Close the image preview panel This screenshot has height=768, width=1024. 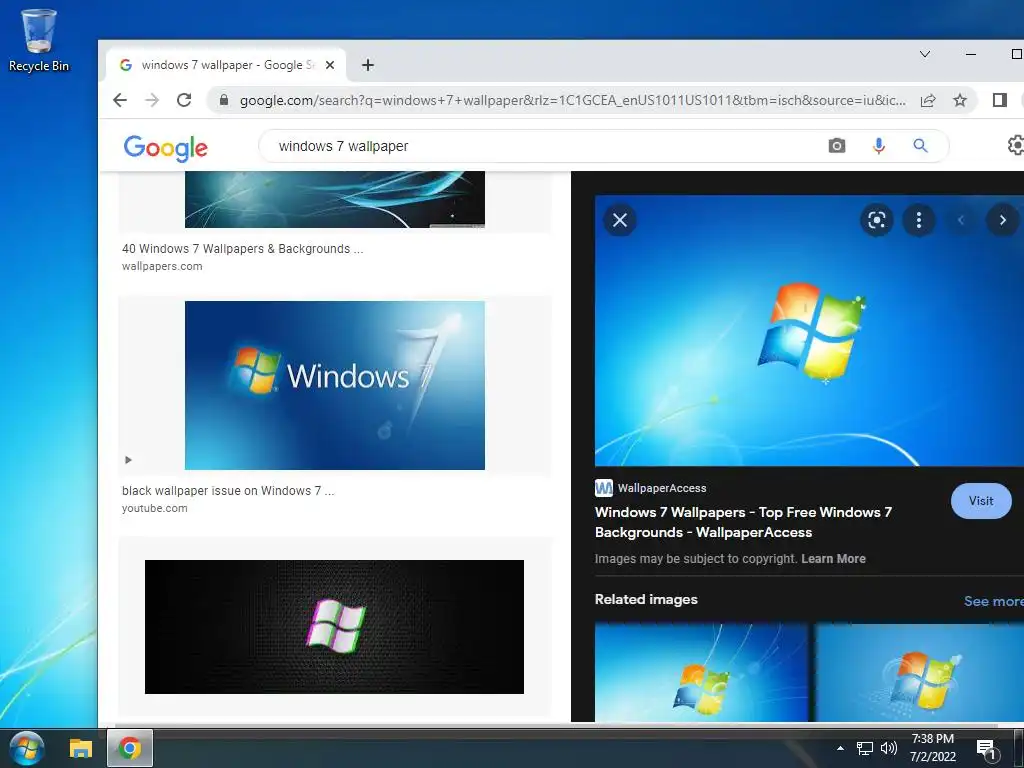pyautogui.click(x=620, y=220)
